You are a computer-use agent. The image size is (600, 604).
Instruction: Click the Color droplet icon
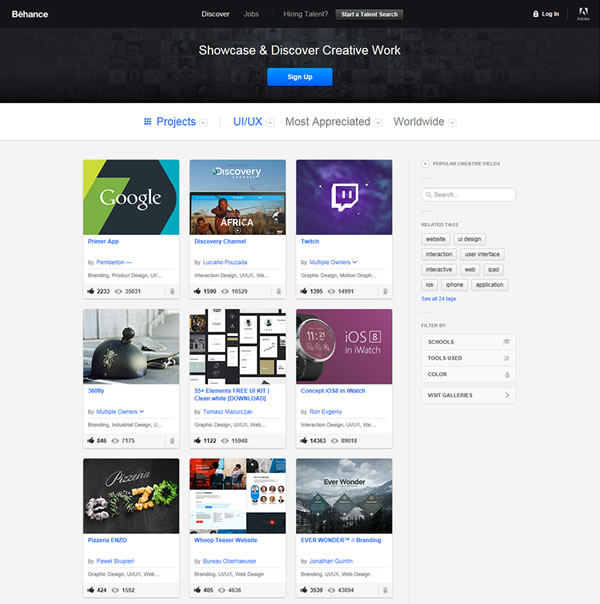[507, 374]
